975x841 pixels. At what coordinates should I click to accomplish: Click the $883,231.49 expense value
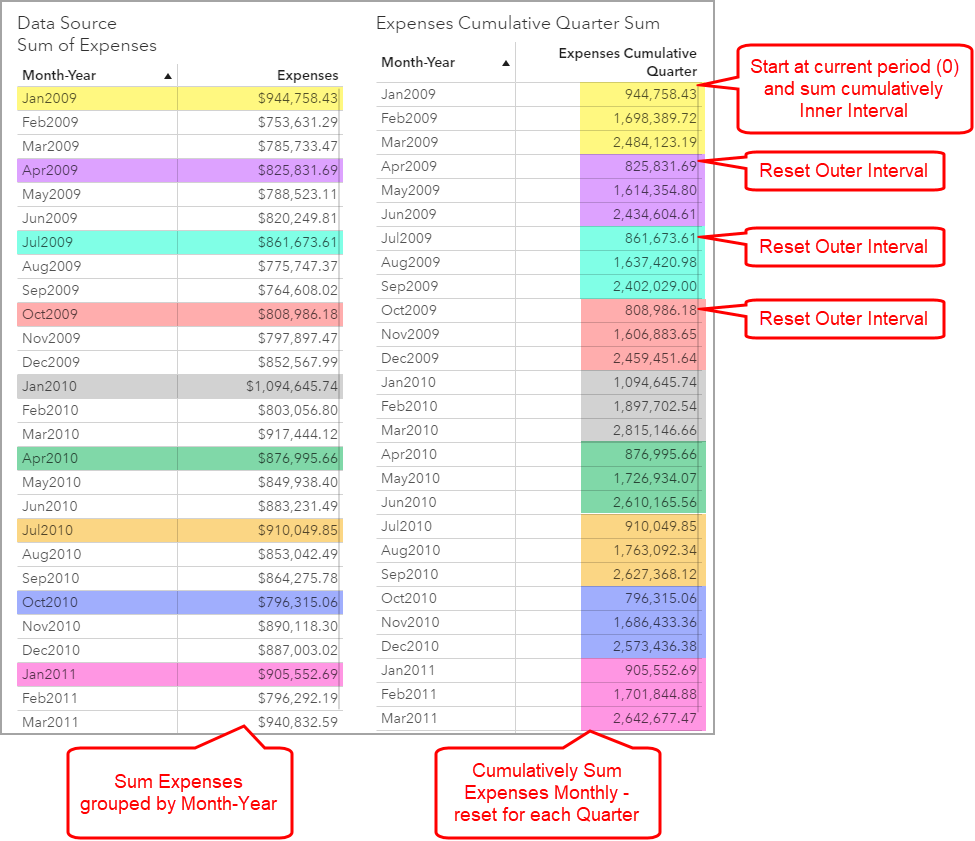[298, 507]
